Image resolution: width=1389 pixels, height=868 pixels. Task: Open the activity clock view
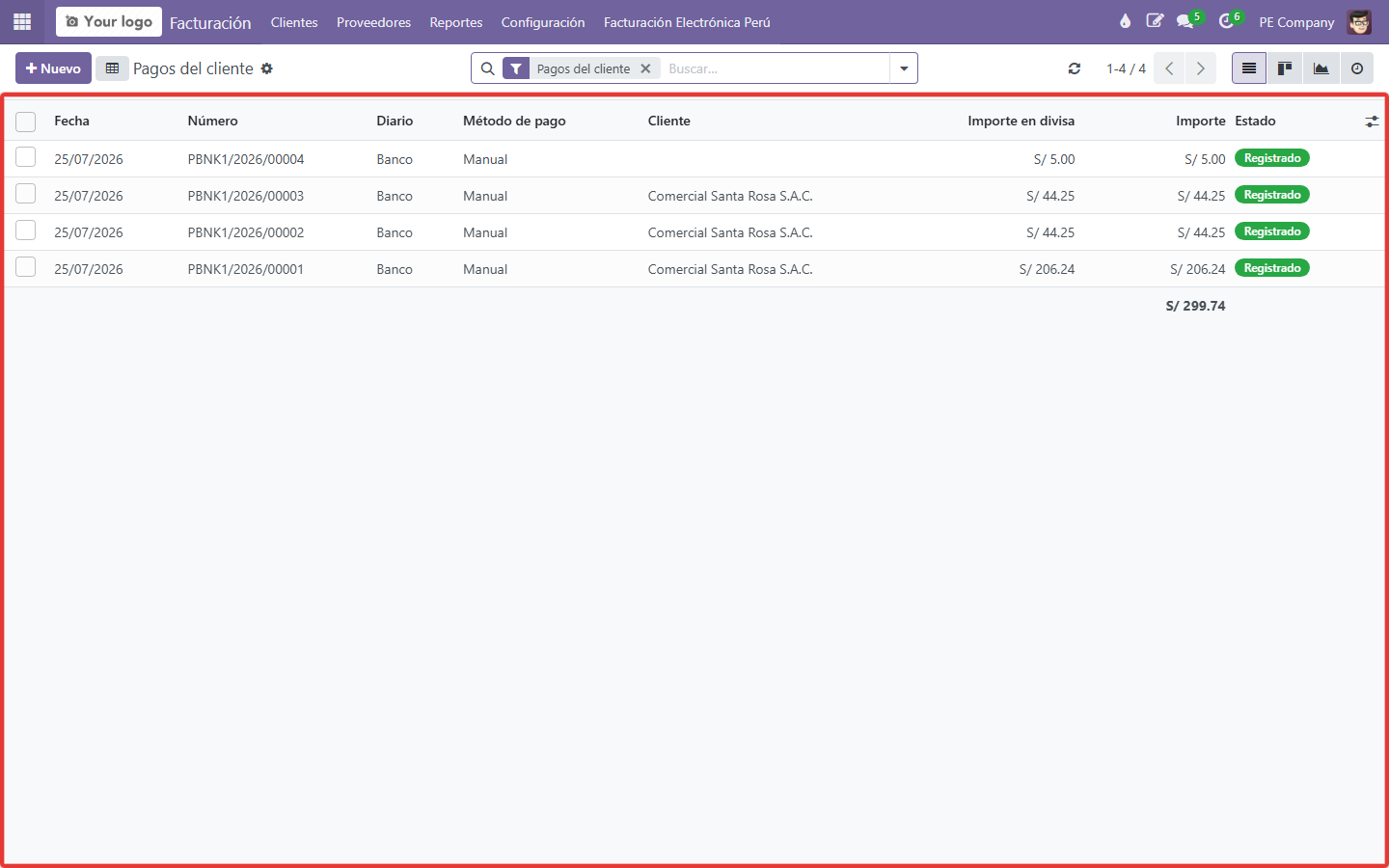point(1356,68)
